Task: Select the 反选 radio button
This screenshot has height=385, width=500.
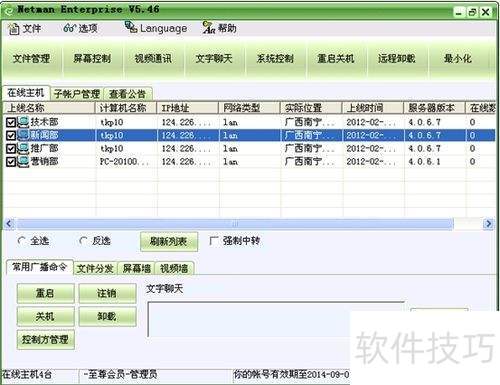Action: coord(83,241)
